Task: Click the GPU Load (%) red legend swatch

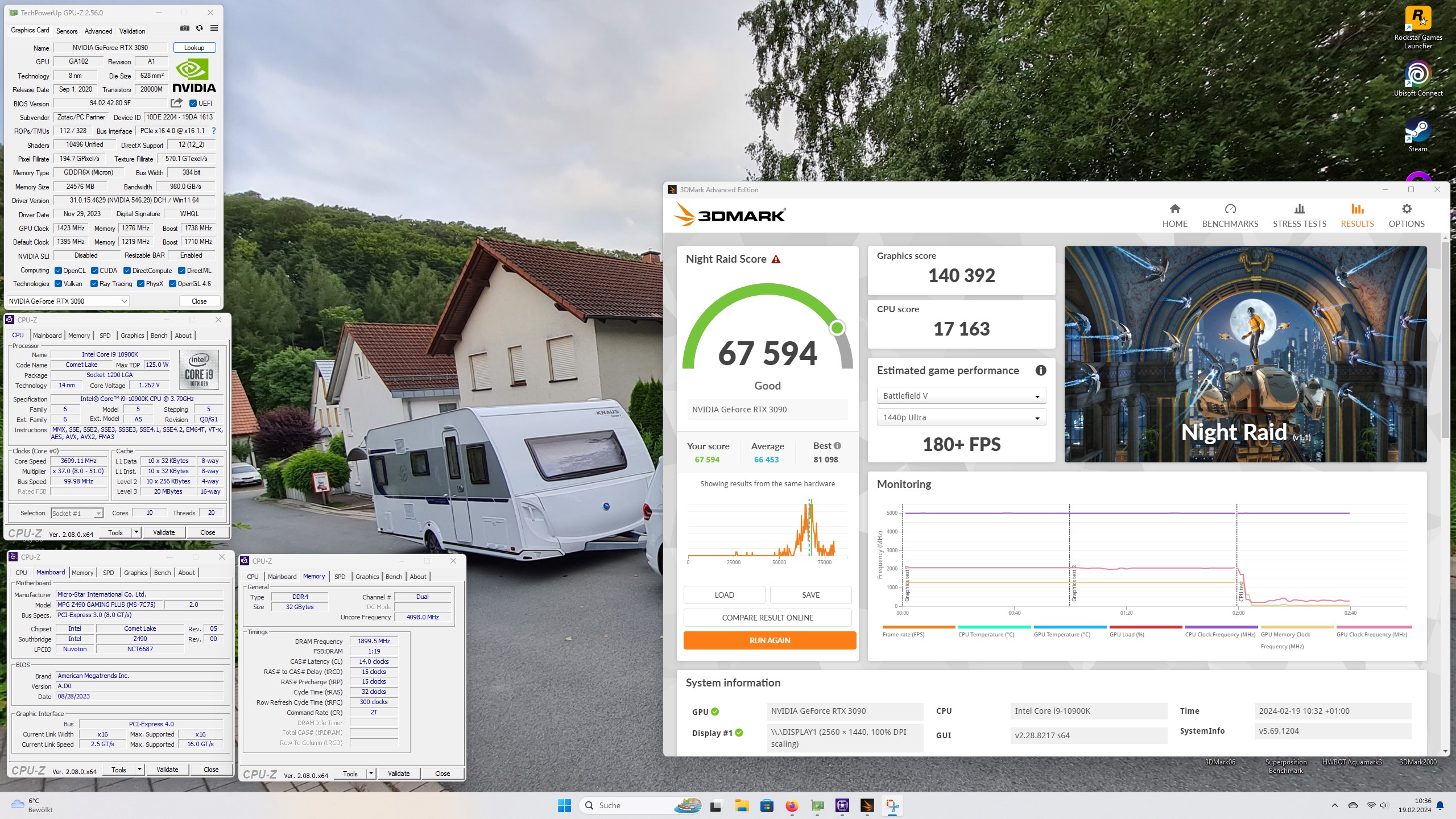Action: tap(1145, 627)
